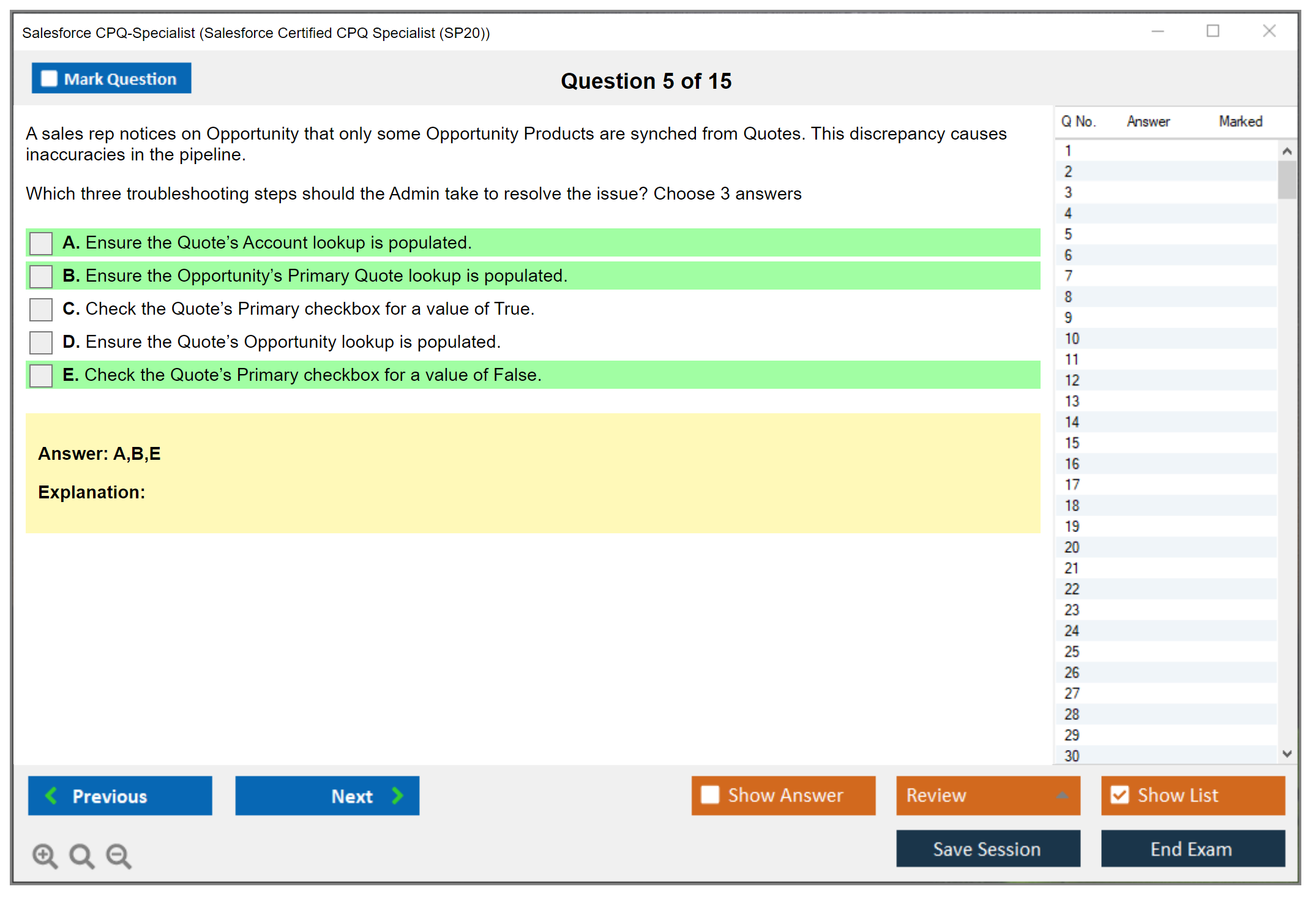The width and height of the screenshot is (1316, 900).
Task: Click the End Exam button
Action: 1192,849
